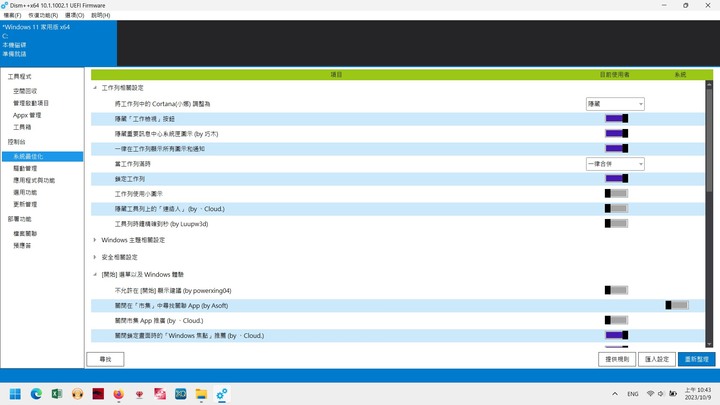Enable 關閉在「市集」中尋找關聯 App system switch
This screenshot has height=405, width=720.
pos(677,305)
